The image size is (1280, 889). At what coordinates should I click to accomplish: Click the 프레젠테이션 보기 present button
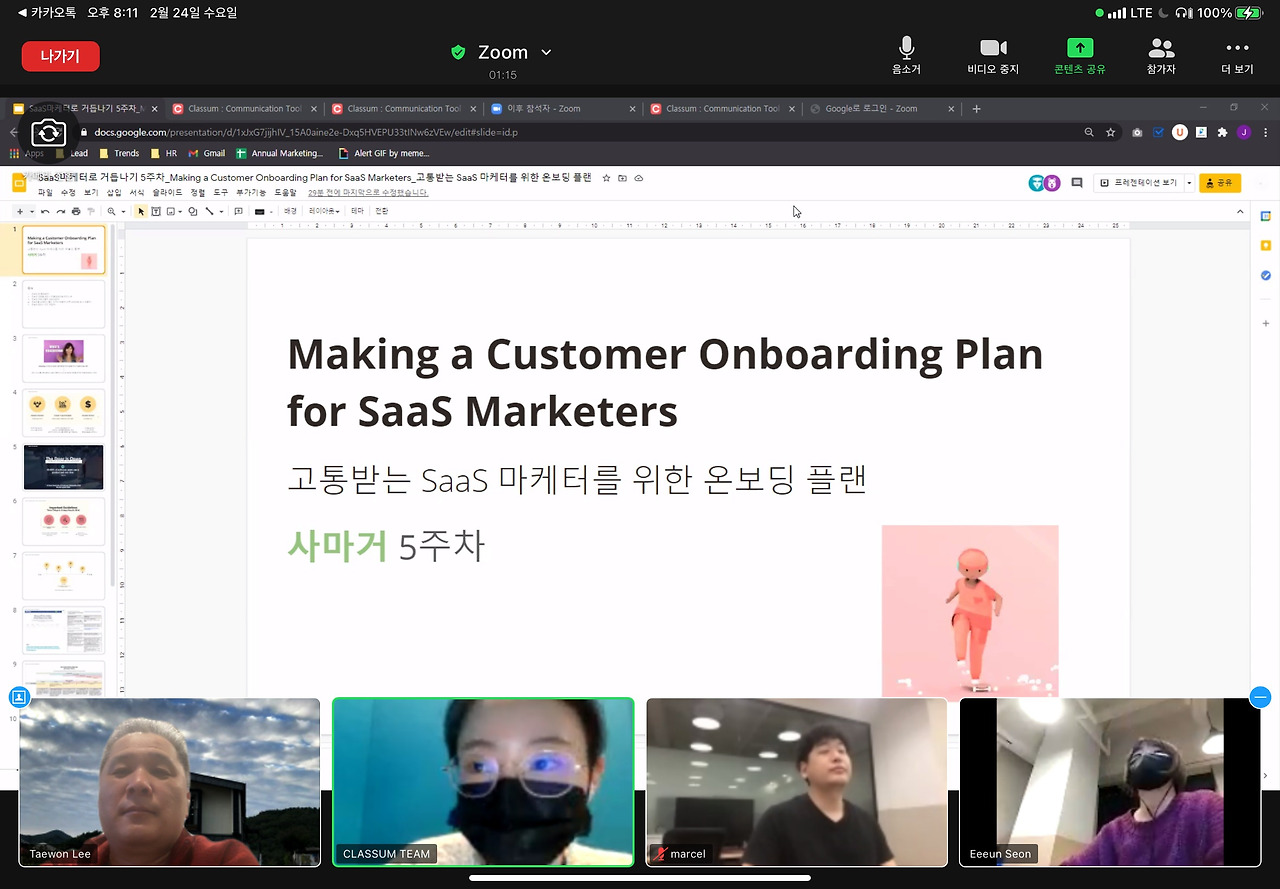click(x=1139, y=183)
